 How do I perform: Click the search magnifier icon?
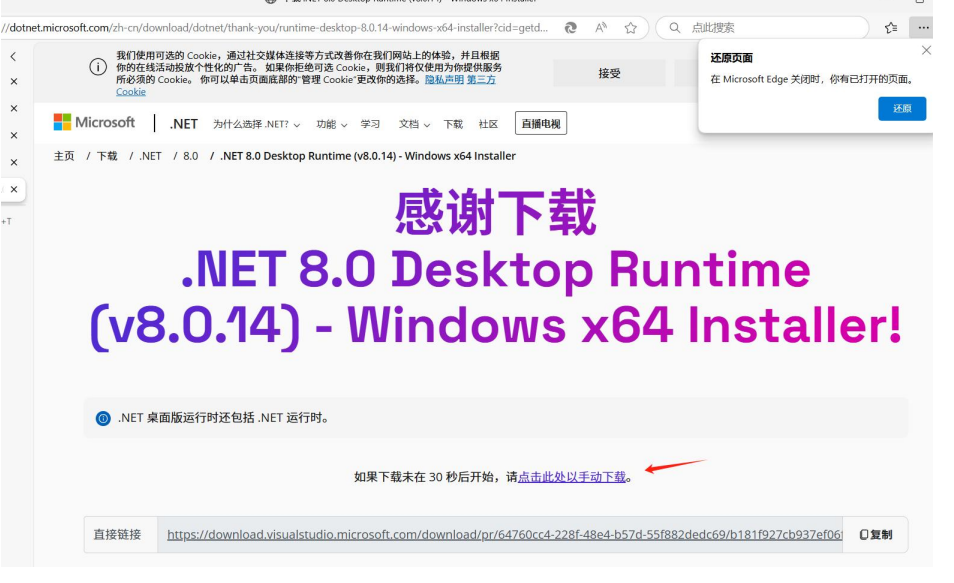(x=674, y=27)
